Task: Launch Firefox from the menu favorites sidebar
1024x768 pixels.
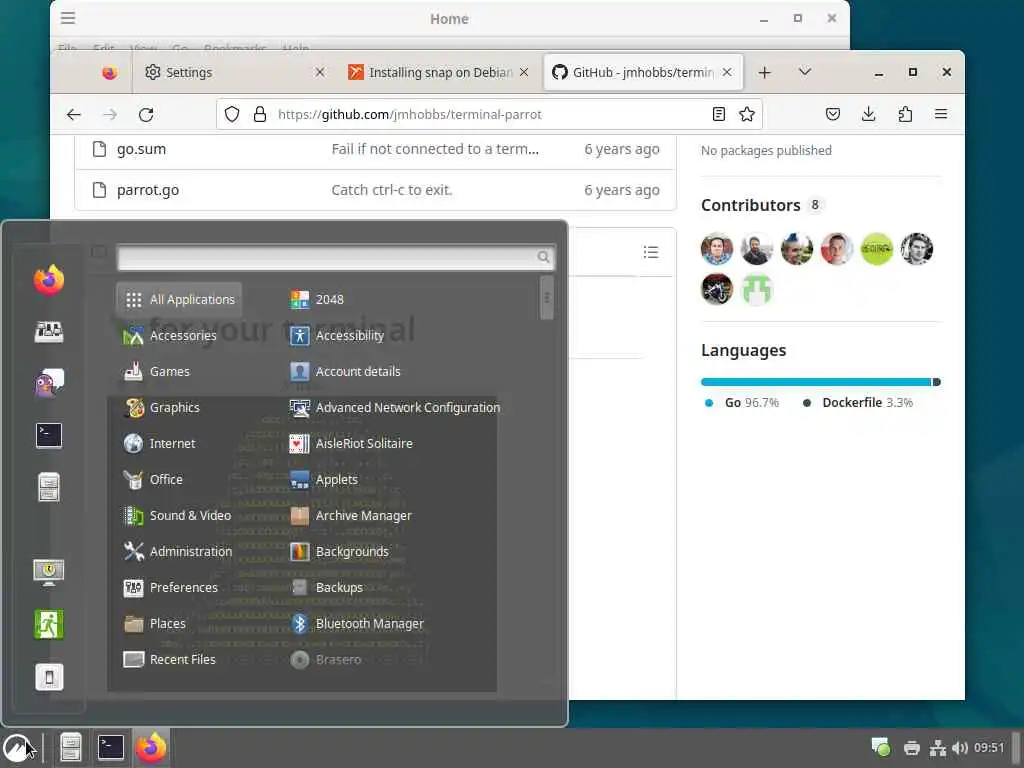Action: (x=49, y=280)
